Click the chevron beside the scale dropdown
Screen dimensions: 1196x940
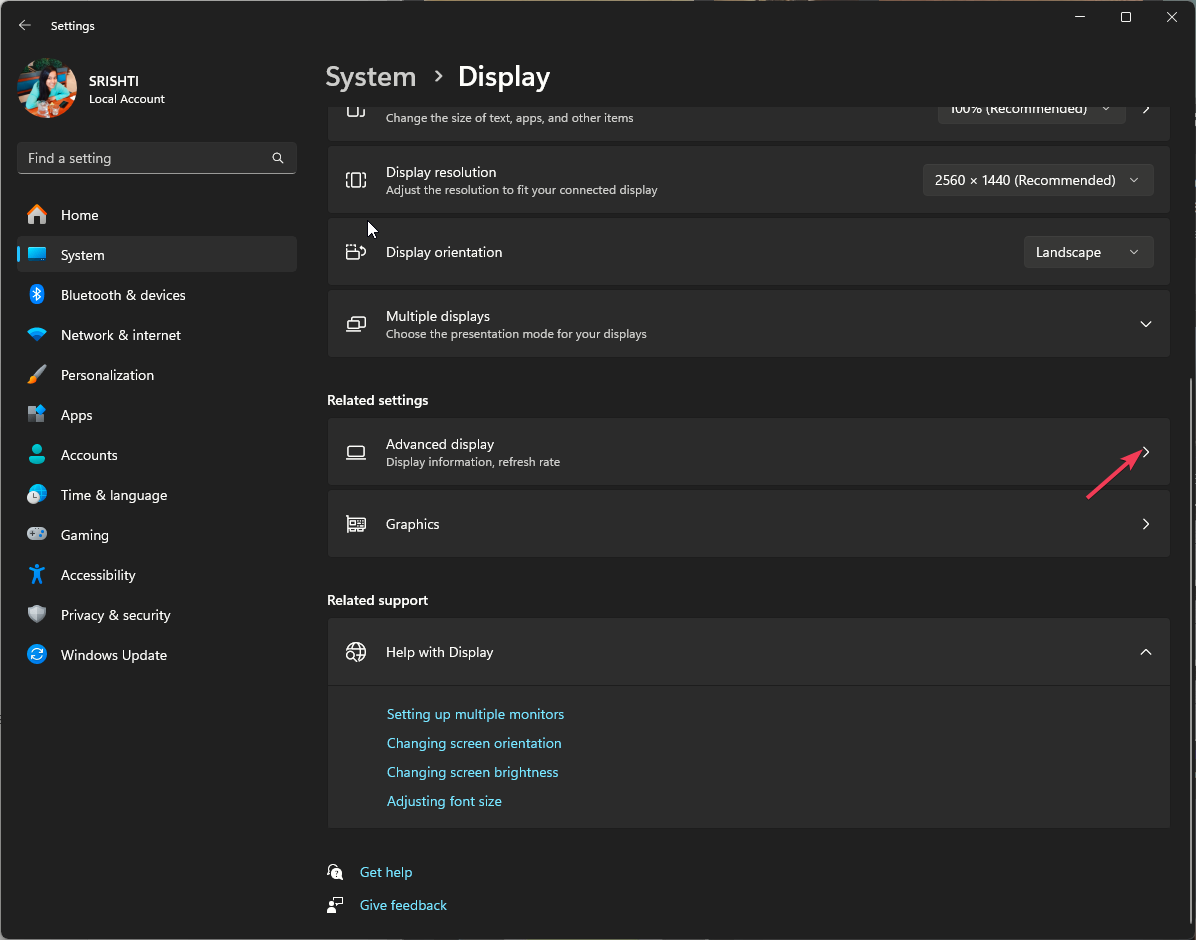click(x=1146, y=111)
